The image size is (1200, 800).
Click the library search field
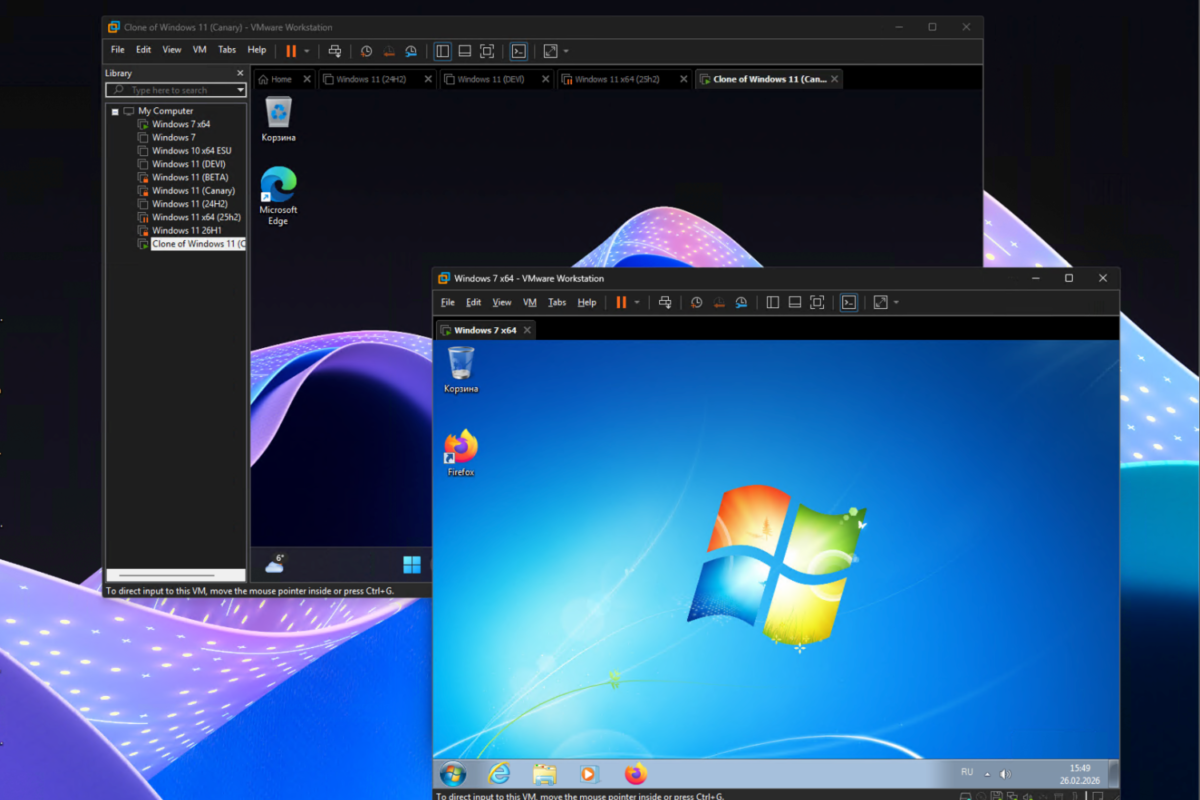click(172, 90)
